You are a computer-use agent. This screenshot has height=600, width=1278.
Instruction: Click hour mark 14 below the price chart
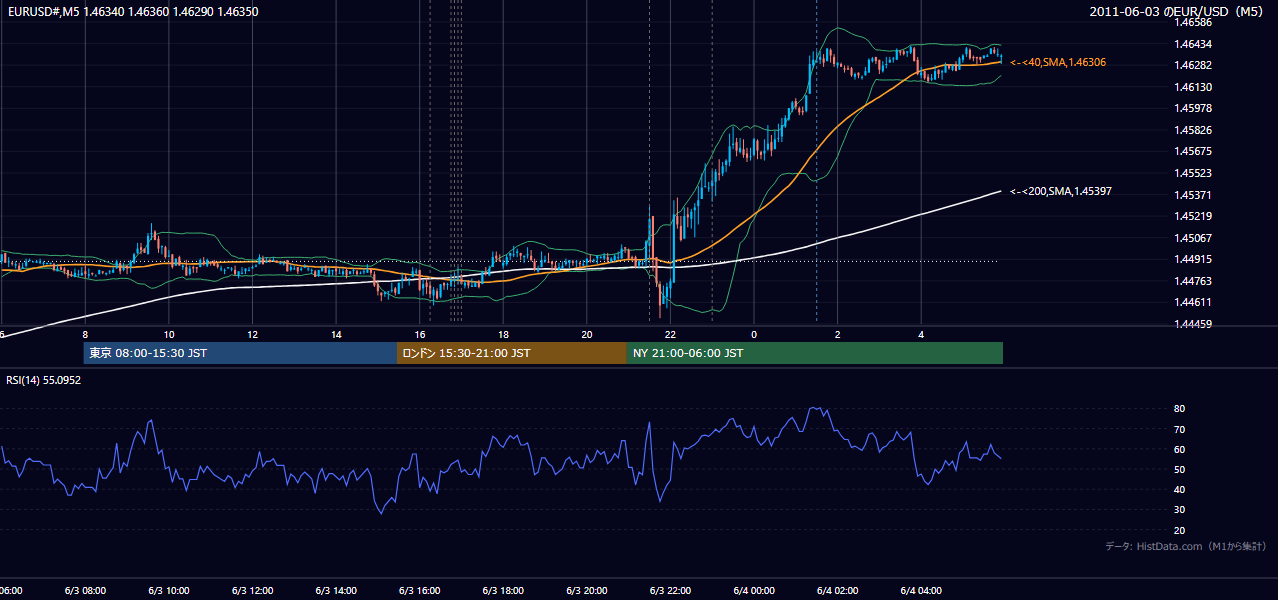336,335
